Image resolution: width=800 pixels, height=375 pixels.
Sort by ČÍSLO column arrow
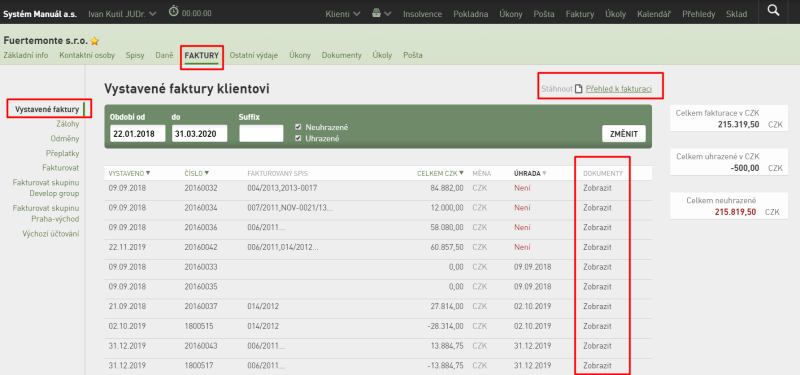(207, 173)
